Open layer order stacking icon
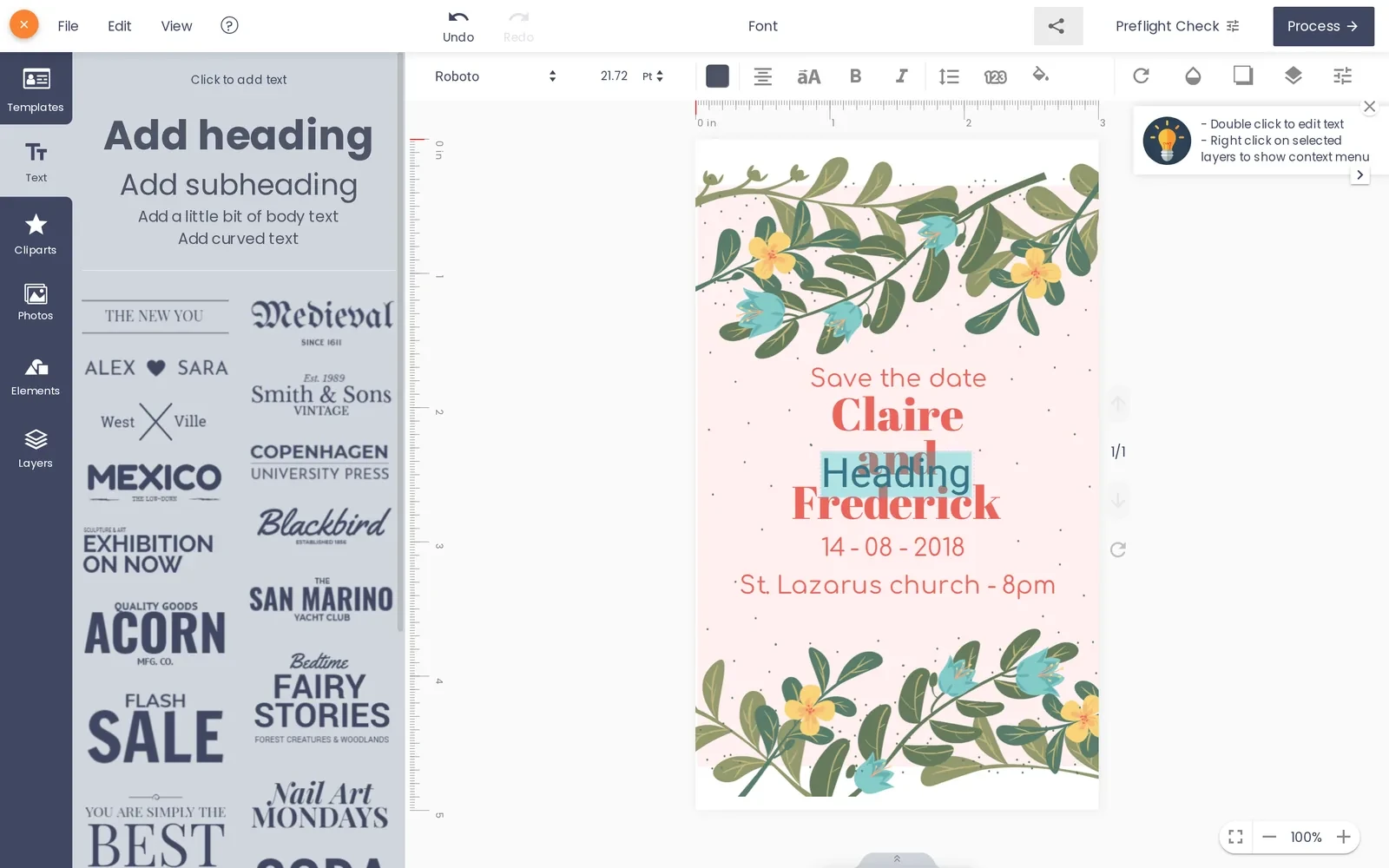 [1293, 76]
